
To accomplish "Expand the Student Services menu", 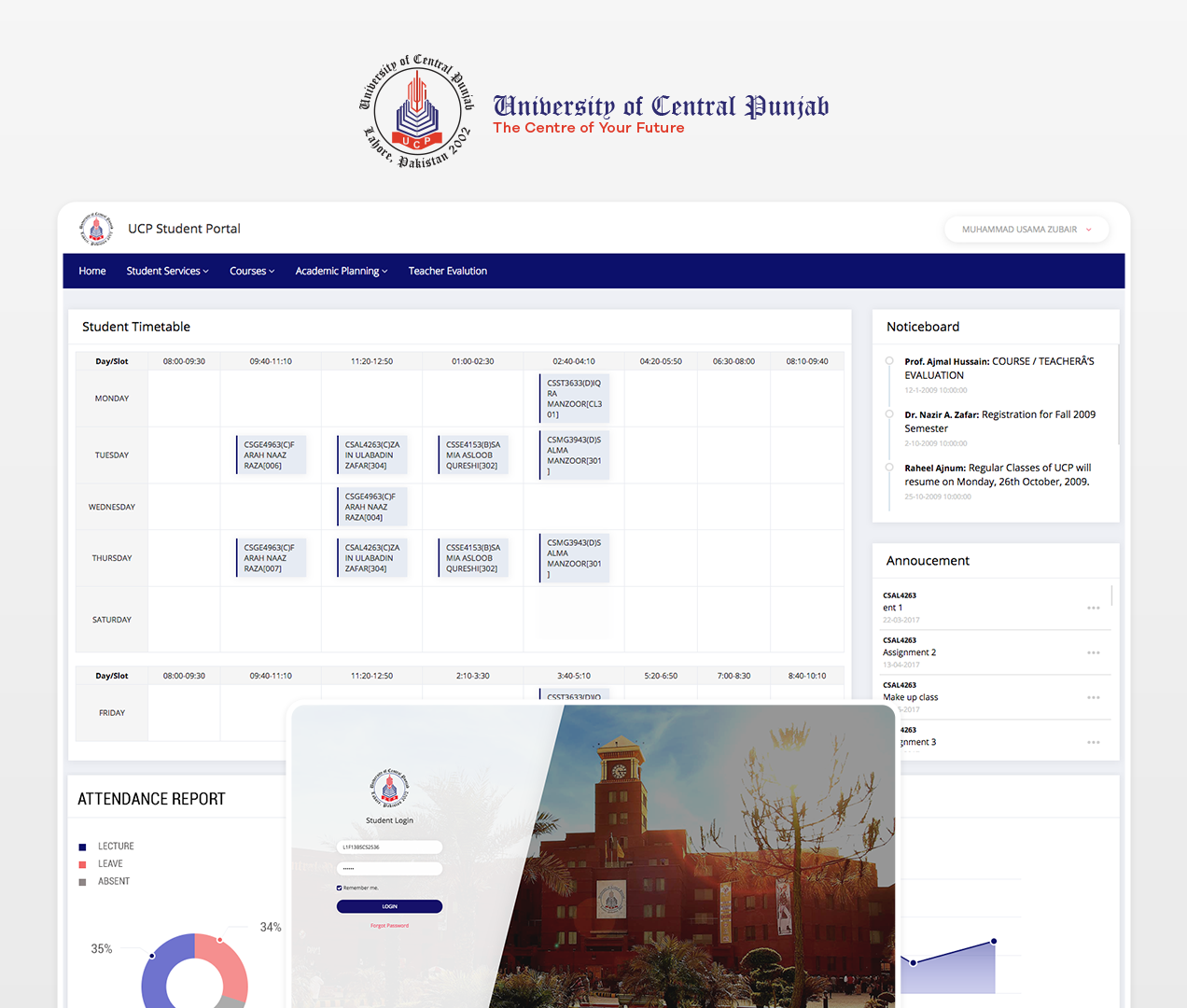I will pos(167,271).
